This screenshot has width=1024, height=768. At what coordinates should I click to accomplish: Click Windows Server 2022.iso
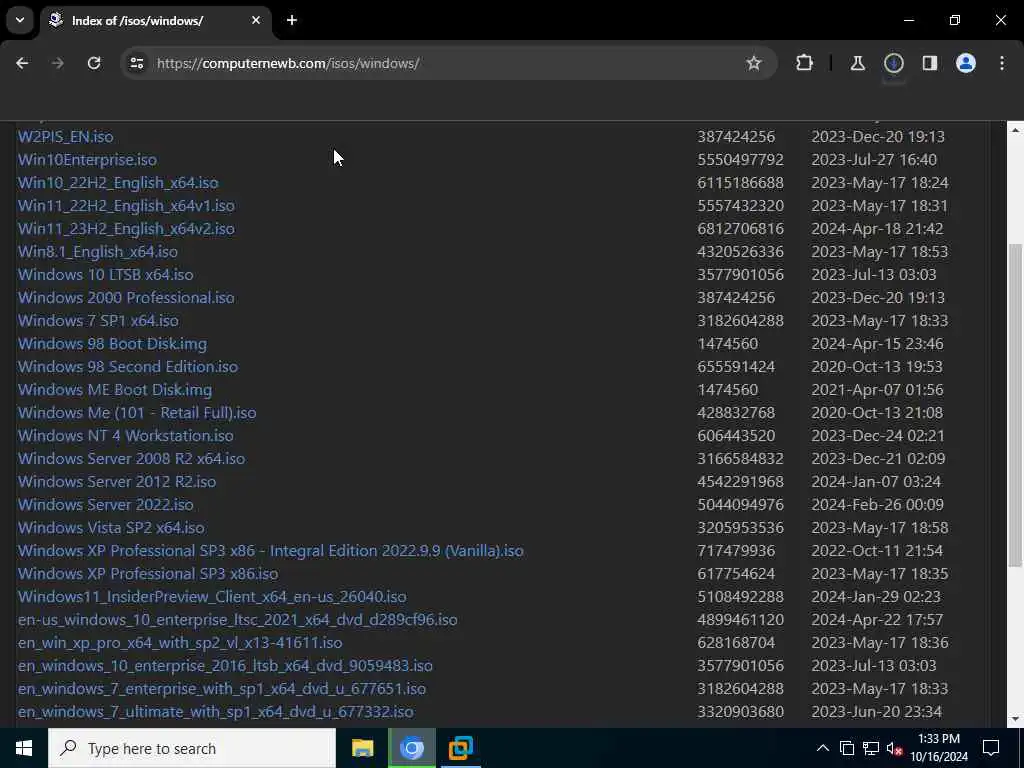point(105,504)
